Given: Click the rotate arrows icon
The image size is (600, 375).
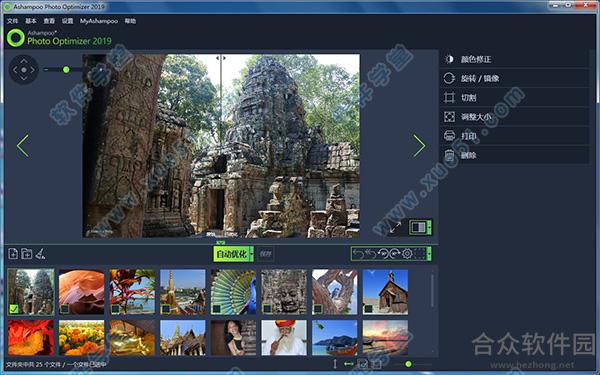Looking at the screenshot, I should coord(449,78).
